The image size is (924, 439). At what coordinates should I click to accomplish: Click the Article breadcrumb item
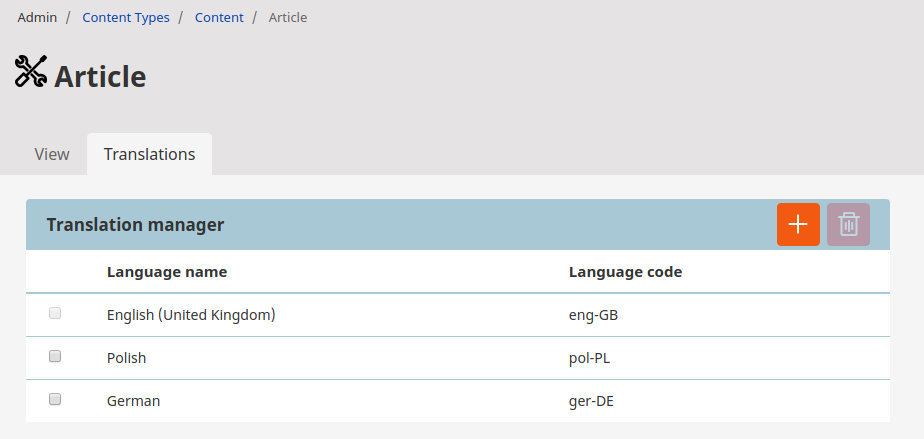point(288,17)
